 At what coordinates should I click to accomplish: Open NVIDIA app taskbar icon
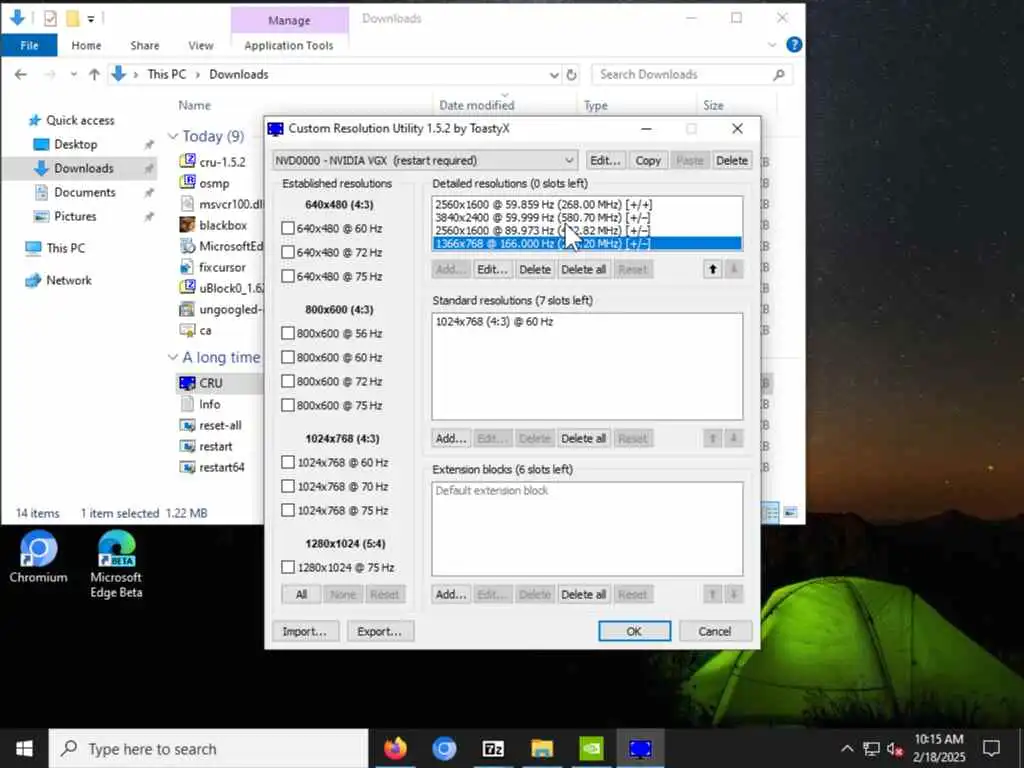pos(591,748)
